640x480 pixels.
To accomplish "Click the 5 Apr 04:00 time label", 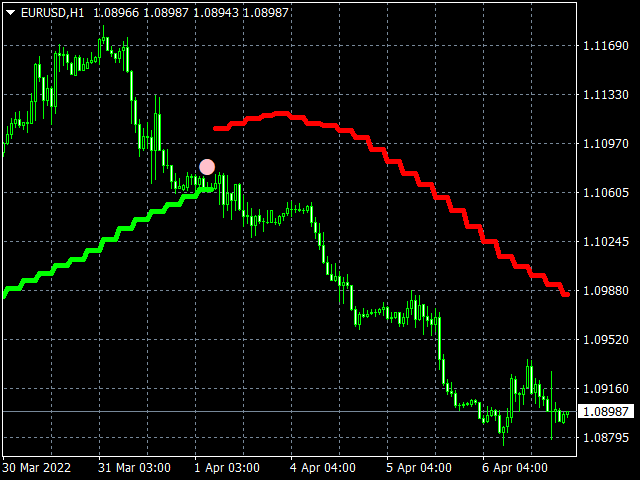I will click(419, 467).
